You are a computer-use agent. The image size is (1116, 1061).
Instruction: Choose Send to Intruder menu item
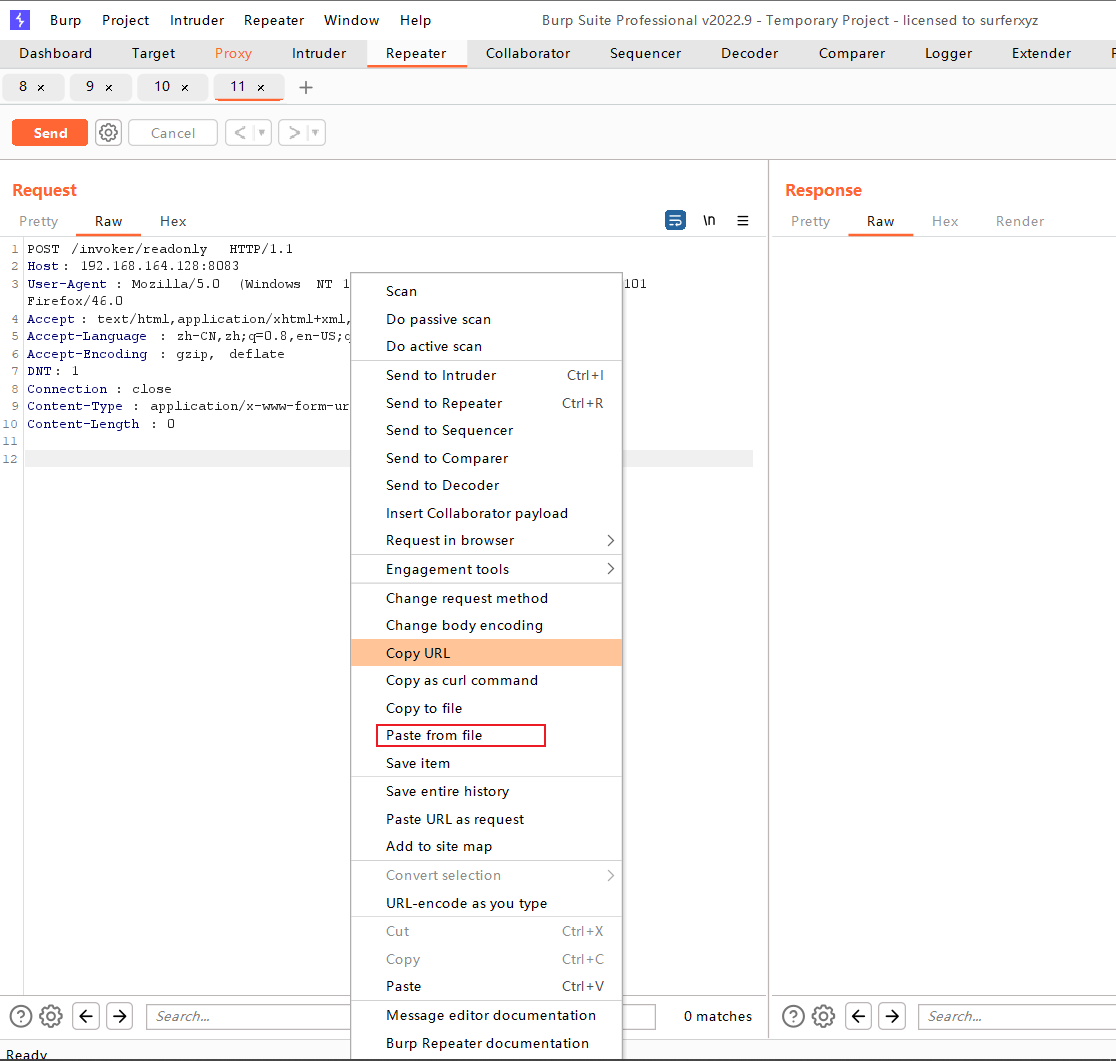[x=441, y=375]
